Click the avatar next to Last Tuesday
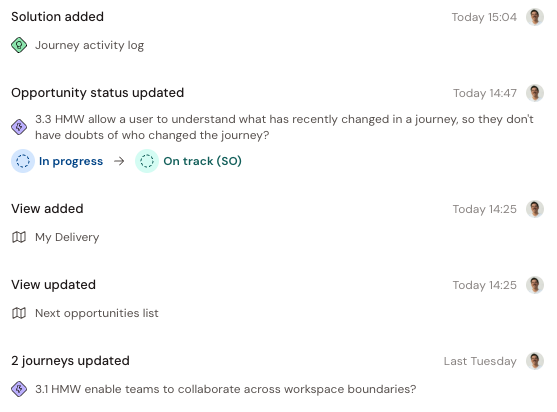 click(535, 361)
